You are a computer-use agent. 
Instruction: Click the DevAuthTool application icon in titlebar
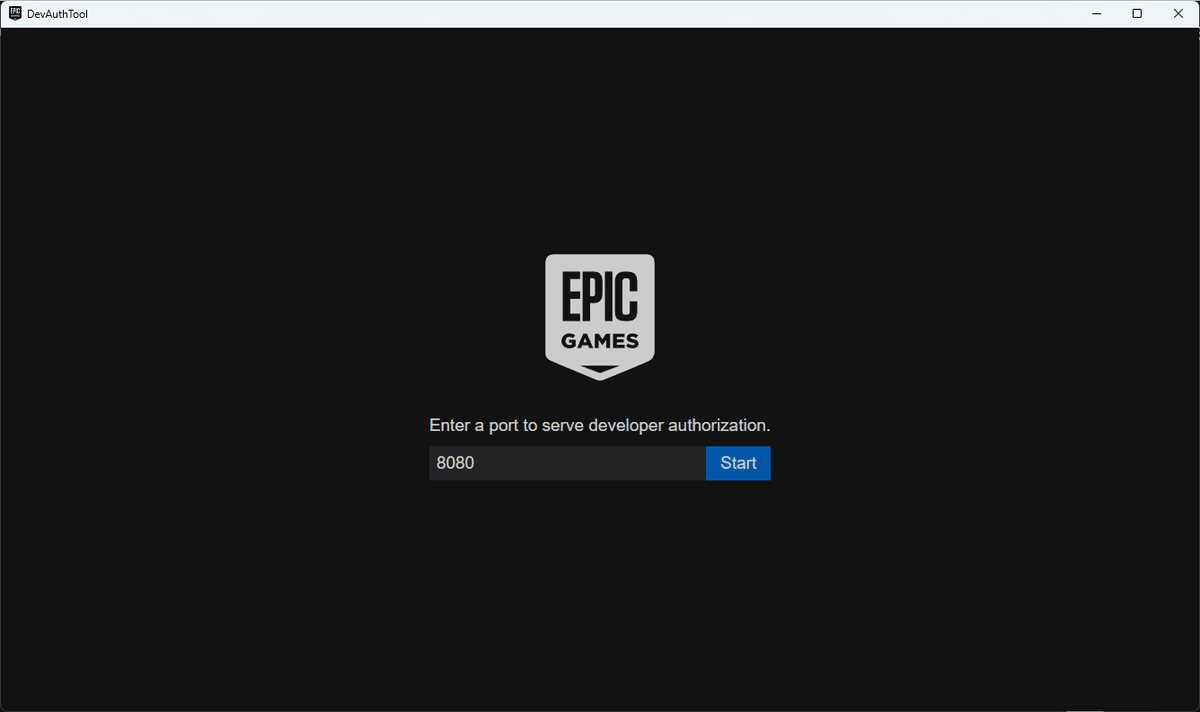(x=13, y=13)
